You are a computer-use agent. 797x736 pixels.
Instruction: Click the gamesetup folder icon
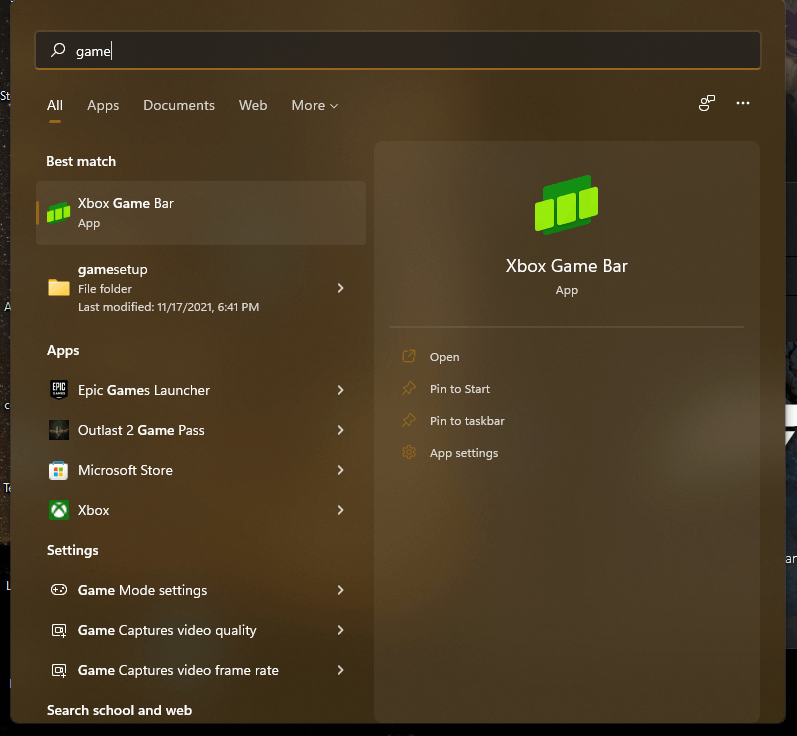point(58,288)
